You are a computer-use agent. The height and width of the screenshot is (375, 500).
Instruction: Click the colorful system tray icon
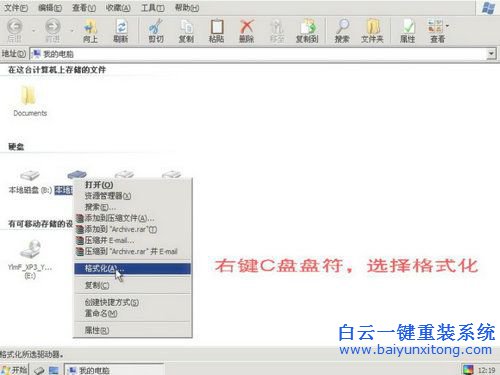[468, 370]
